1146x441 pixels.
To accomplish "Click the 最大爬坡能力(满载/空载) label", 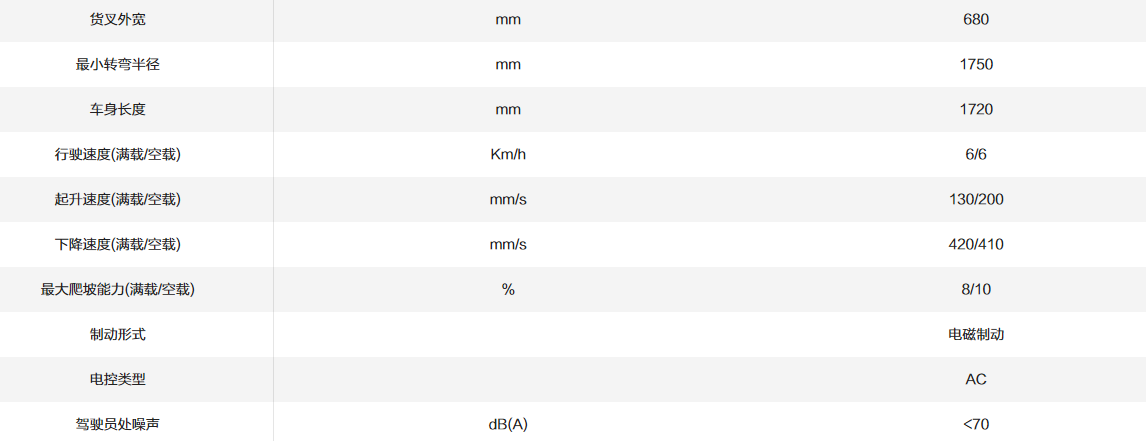I will [x=117, y=290].
